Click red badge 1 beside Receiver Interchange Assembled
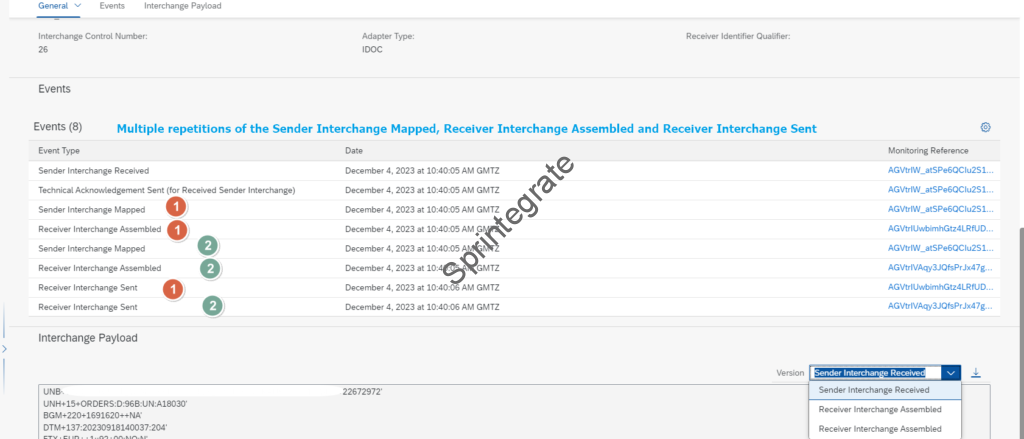This screenshot has width=1024, height=439. 176,230
